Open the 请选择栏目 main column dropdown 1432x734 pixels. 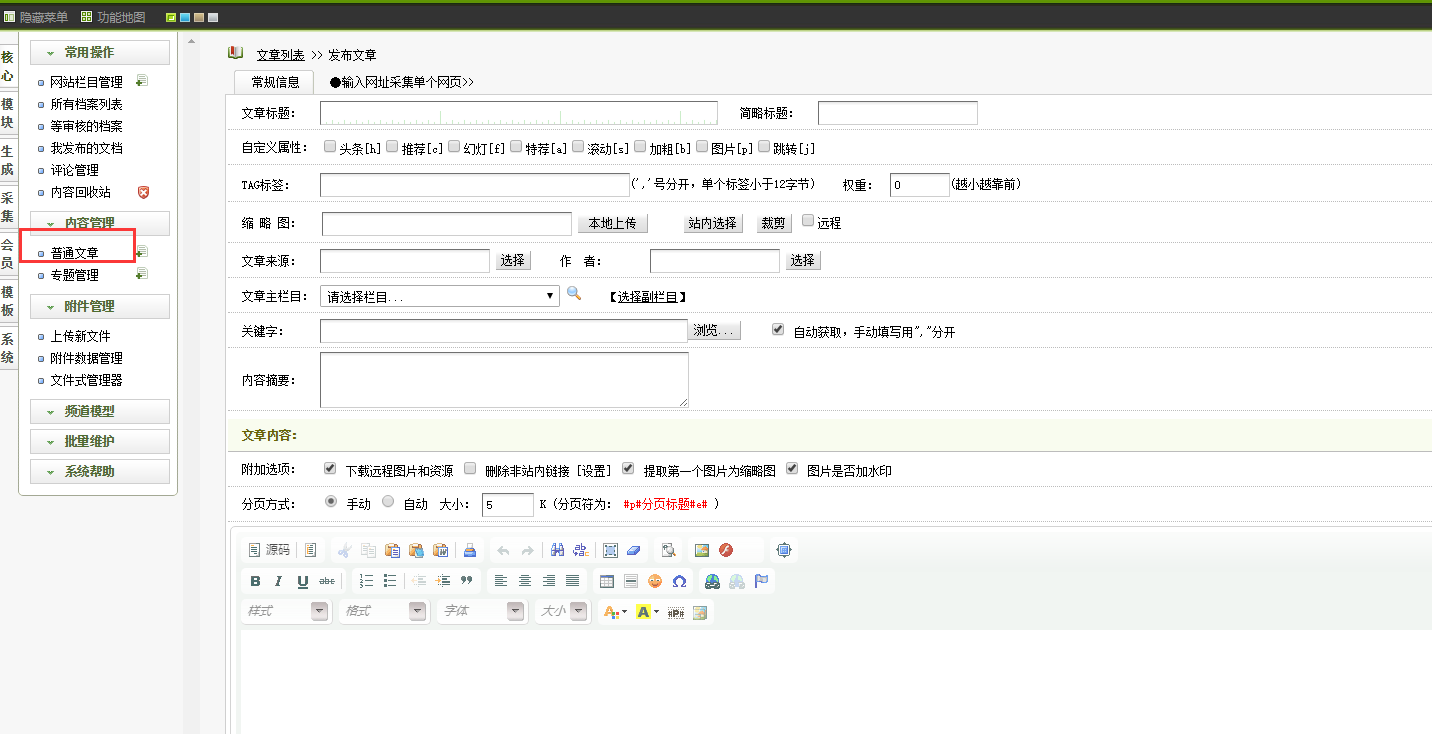point(440,296)
